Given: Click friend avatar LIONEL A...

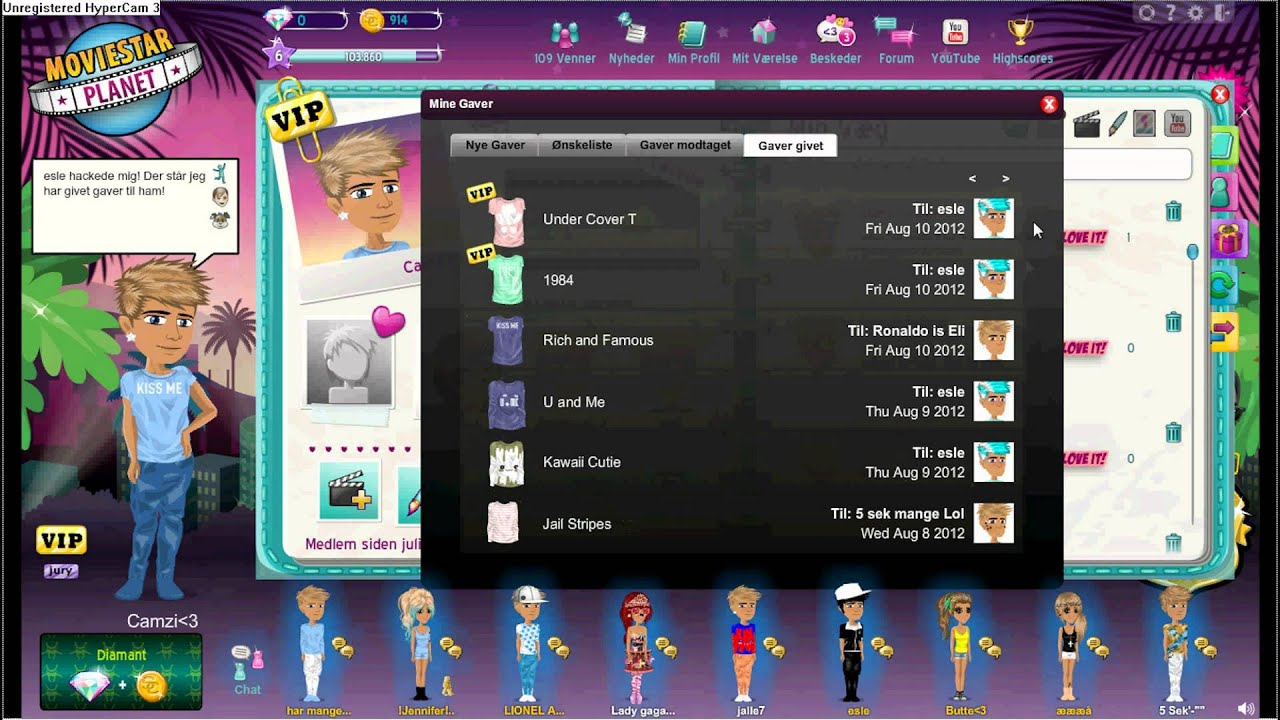Looking at the screenshot, I should [529, 643].
